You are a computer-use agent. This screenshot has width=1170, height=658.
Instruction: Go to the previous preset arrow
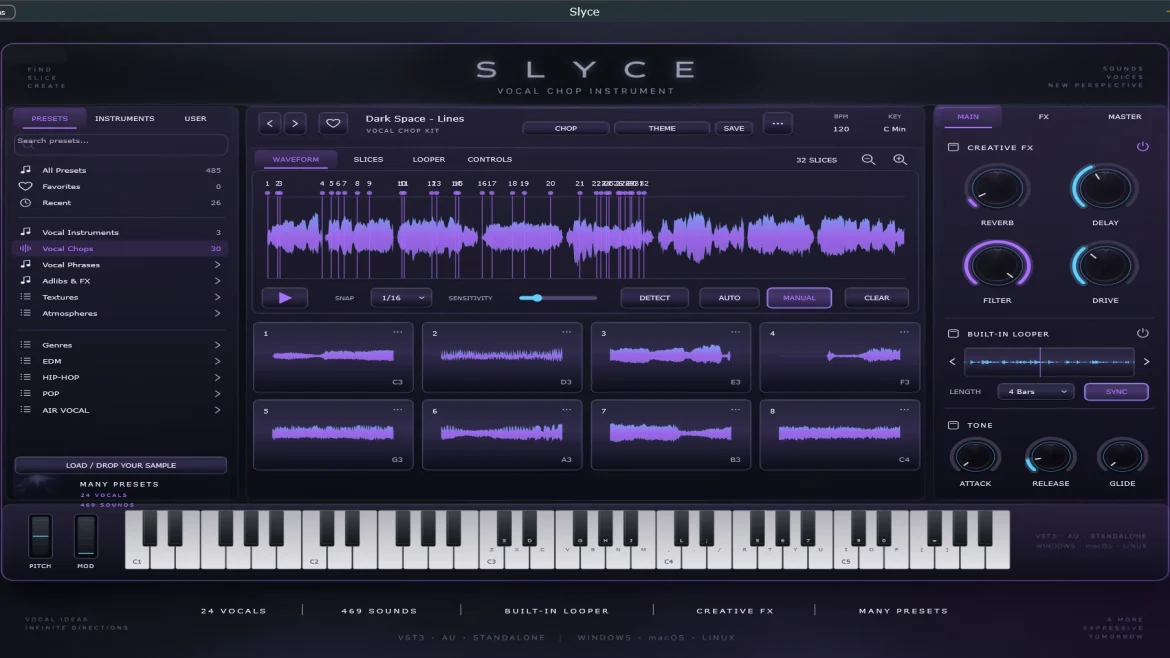coord(270,123)
